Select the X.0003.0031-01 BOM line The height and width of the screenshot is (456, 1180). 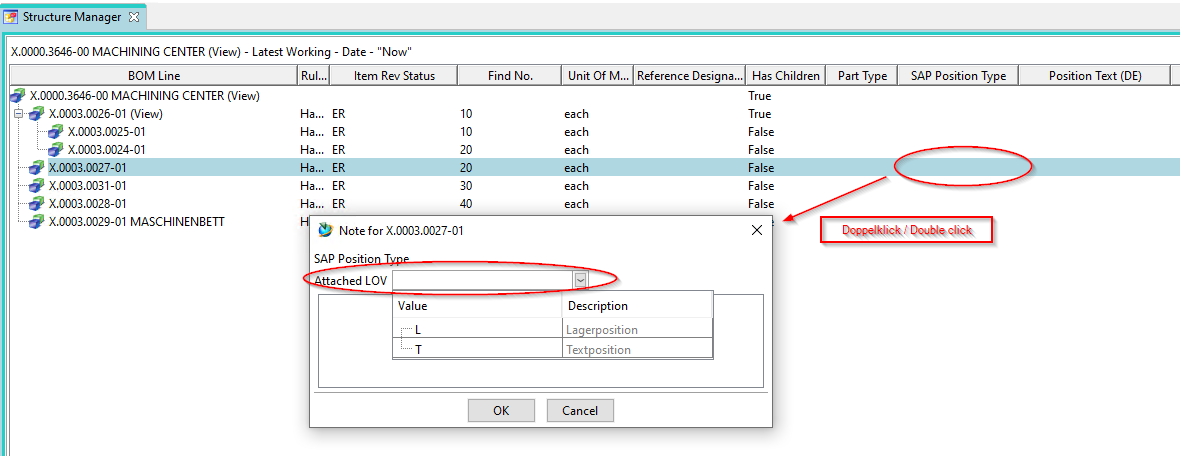(88, 186)
